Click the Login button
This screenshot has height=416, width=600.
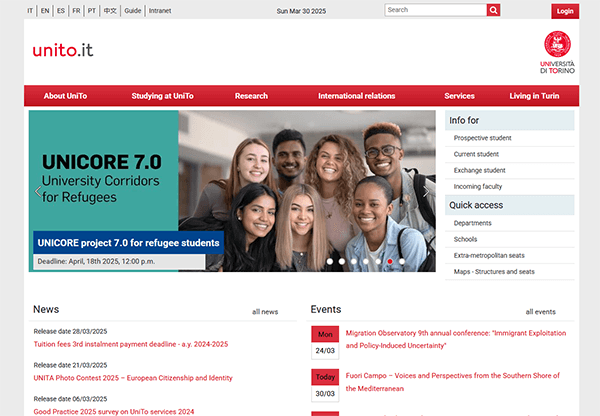(565, 11)
